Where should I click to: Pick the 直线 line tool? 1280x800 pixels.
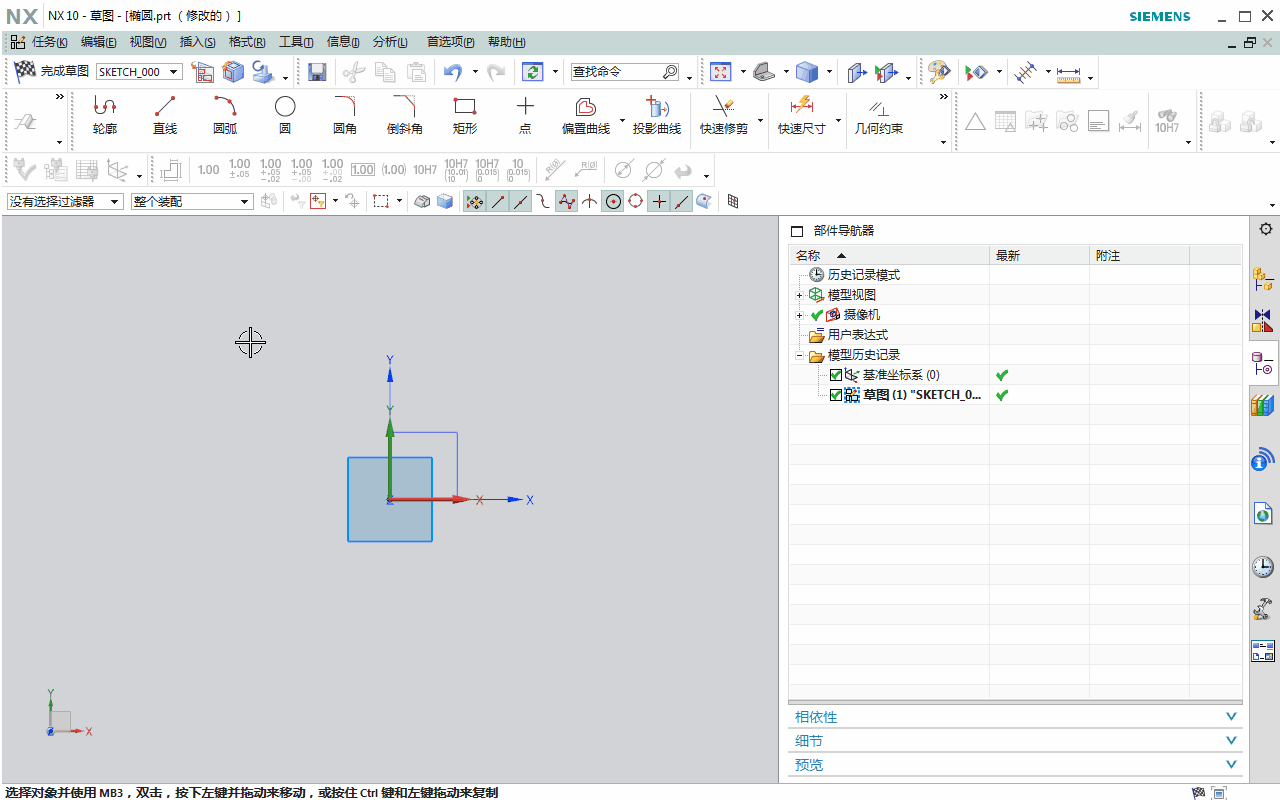pyautogui.click(x=165, y=116)
